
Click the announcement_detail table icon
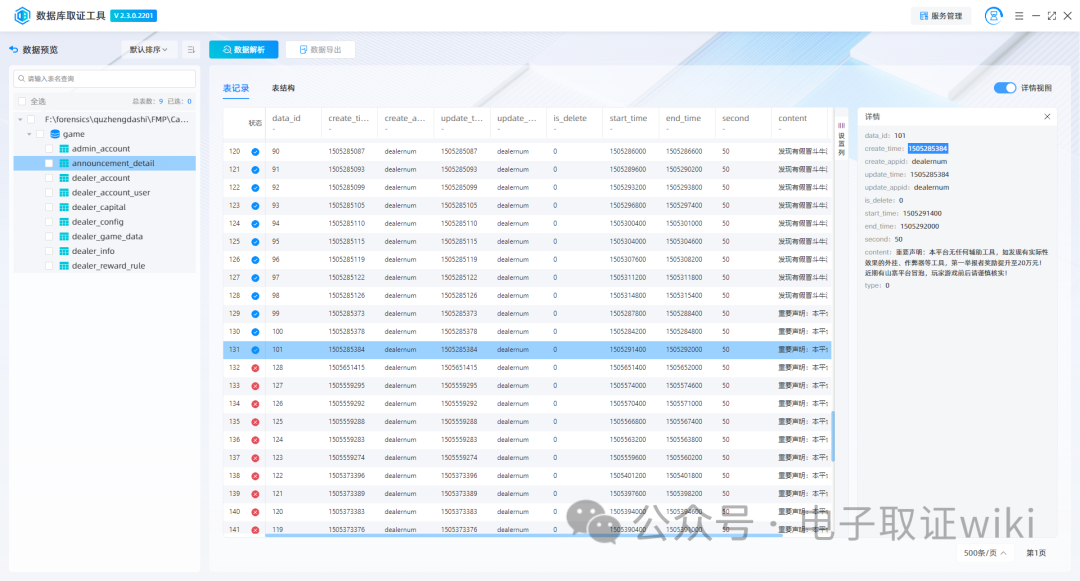(x=64, y=163)
